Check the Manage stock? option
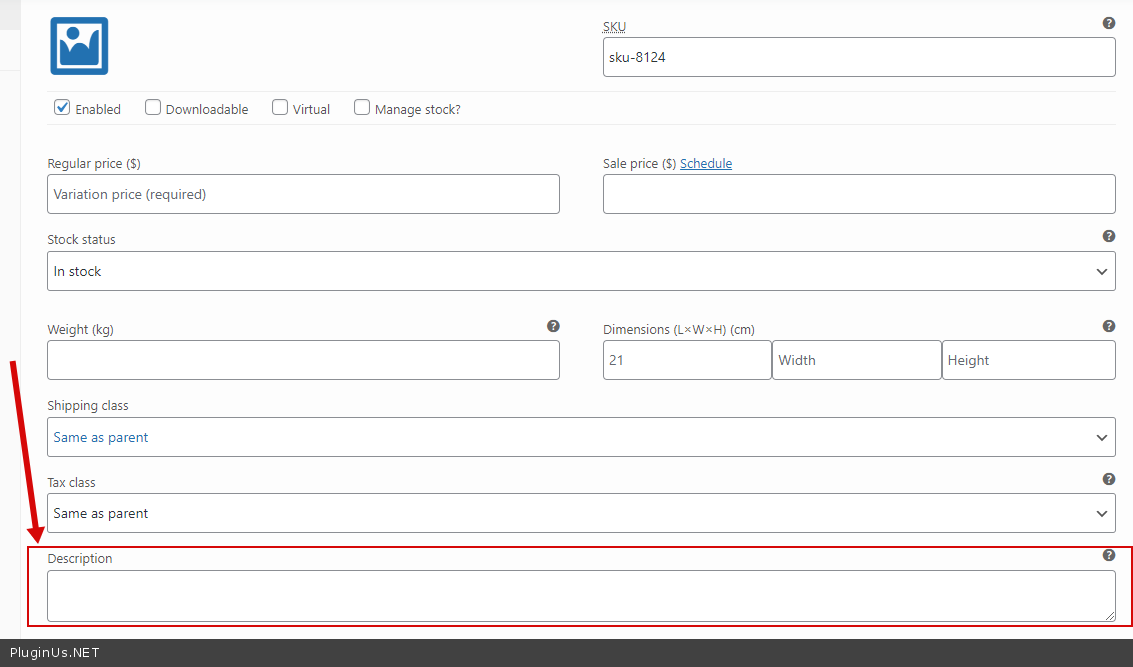1133x667 pixels. (x=362, y=108)
